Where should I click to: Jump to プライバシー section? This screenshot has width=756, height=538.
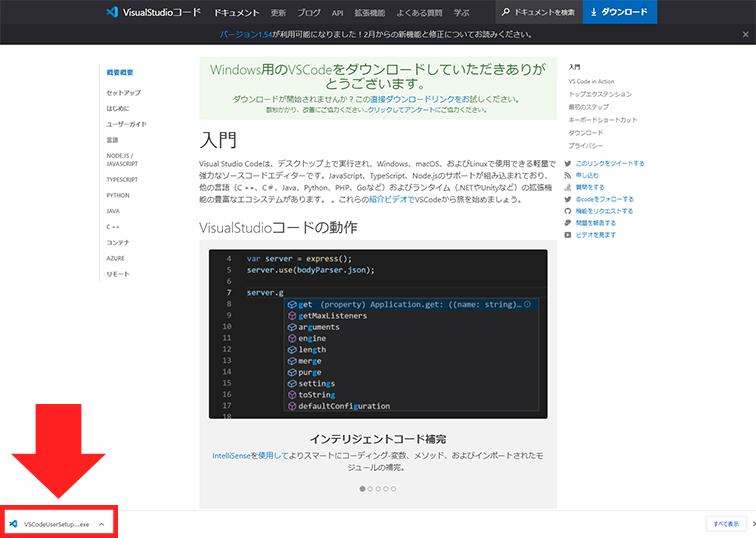click(585, 146)
